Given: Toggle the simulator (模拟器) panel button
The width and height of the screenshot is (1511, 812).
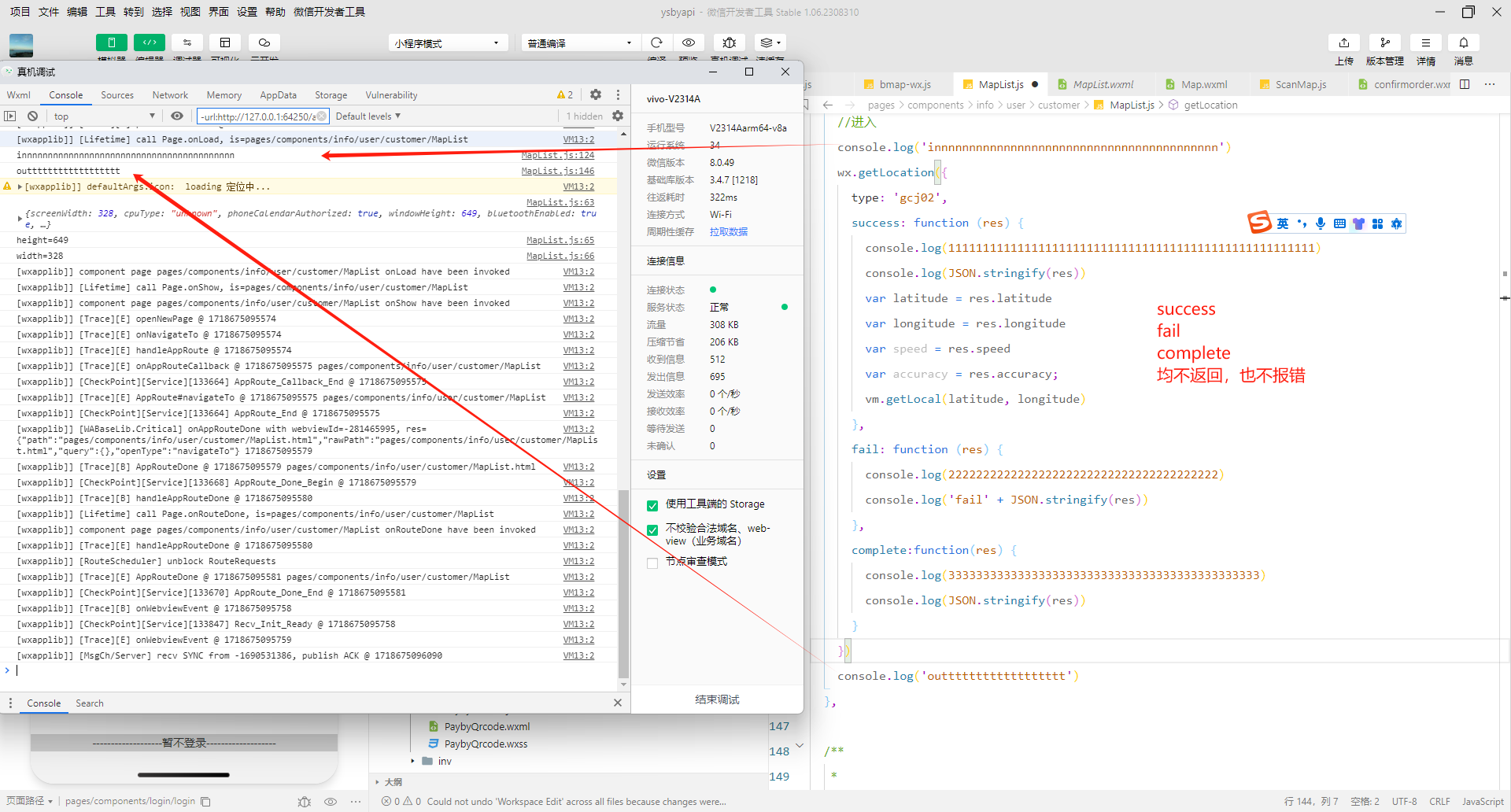Looking at the screenshot, I should pyautogui.click(x=112, y=42).
